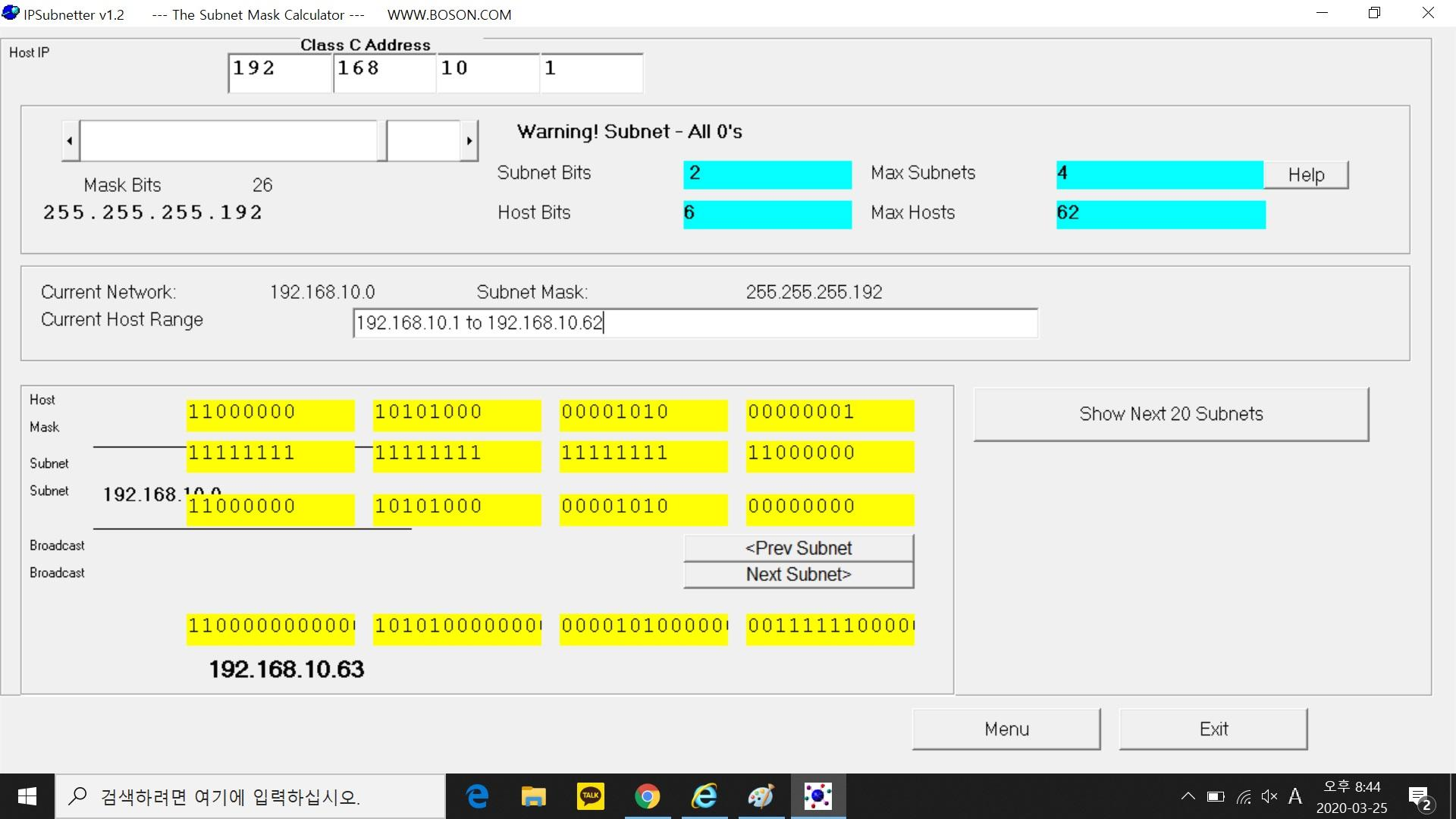Click the mask value 255.255.255.192 under Mask Bits

152,212
